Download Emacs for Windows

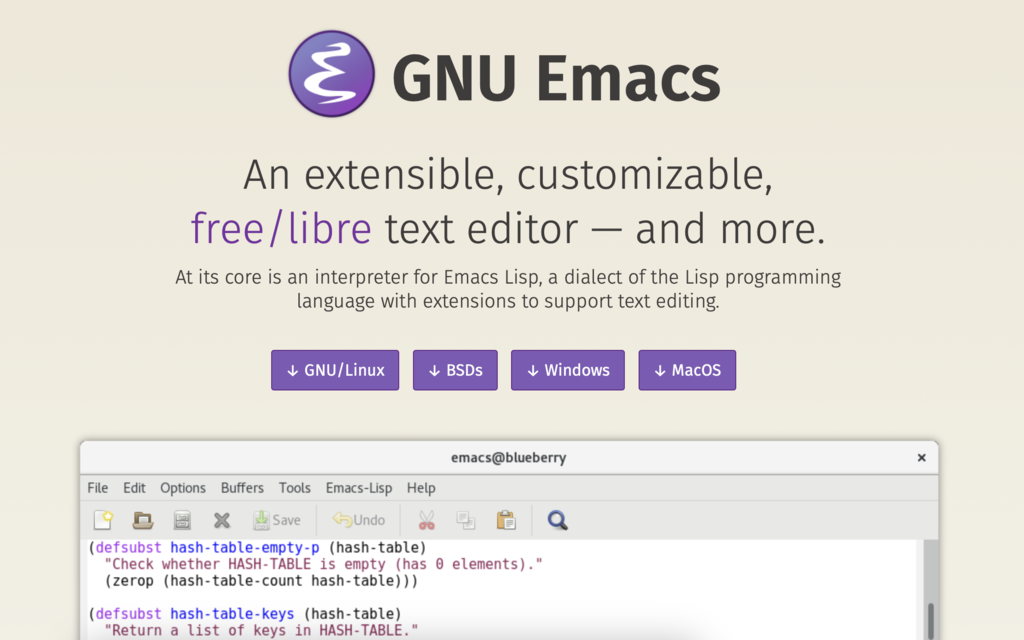click(x=567, y=370)
